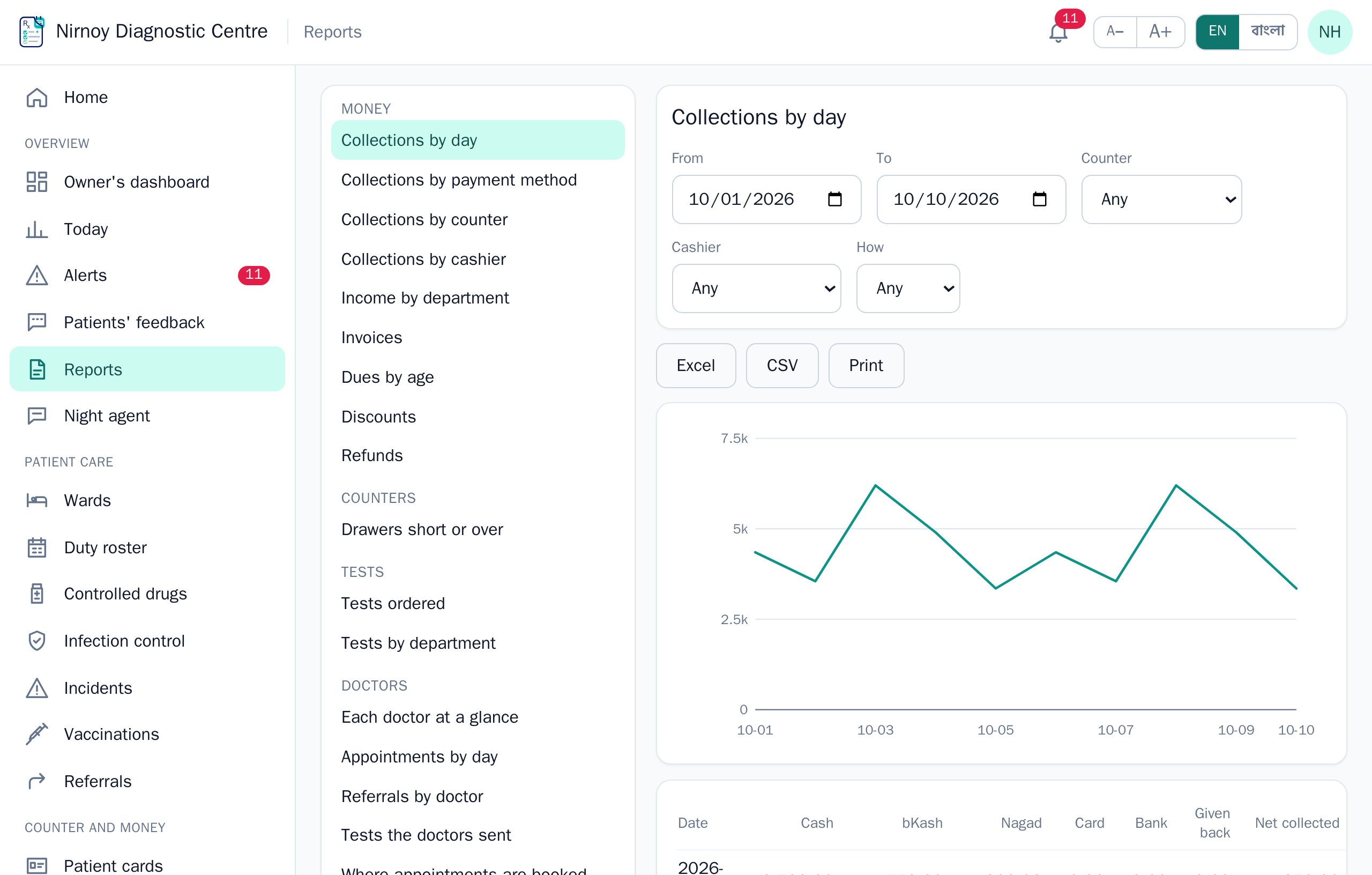Open calendar picker on To date
This screenshot has height=875, width=1372.
coord(1039,199)
